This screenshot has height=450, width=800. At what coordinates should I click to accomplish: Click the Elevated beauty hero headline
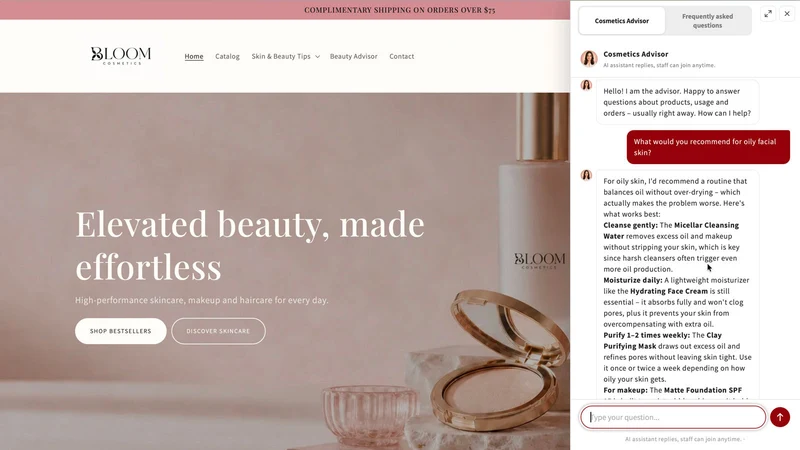pyautogui.click(x=250, y=245)
